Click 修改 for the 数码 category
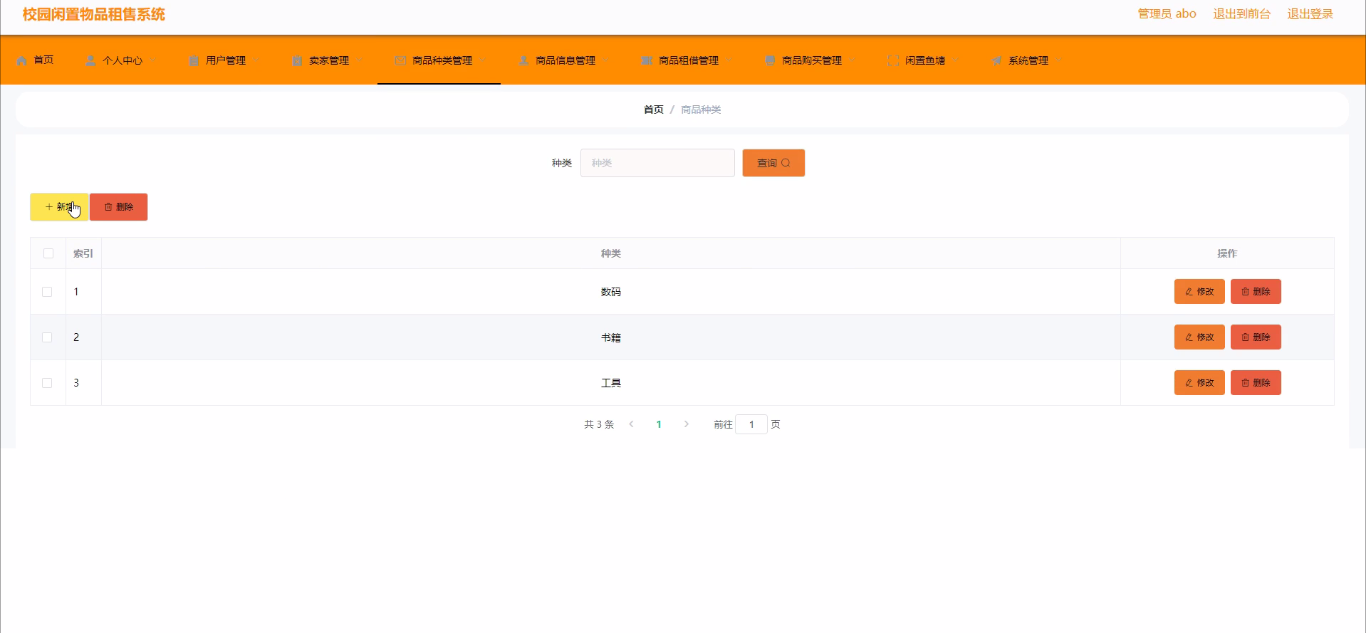This screenshot has width=1366, height=633. pos(1199,292)
